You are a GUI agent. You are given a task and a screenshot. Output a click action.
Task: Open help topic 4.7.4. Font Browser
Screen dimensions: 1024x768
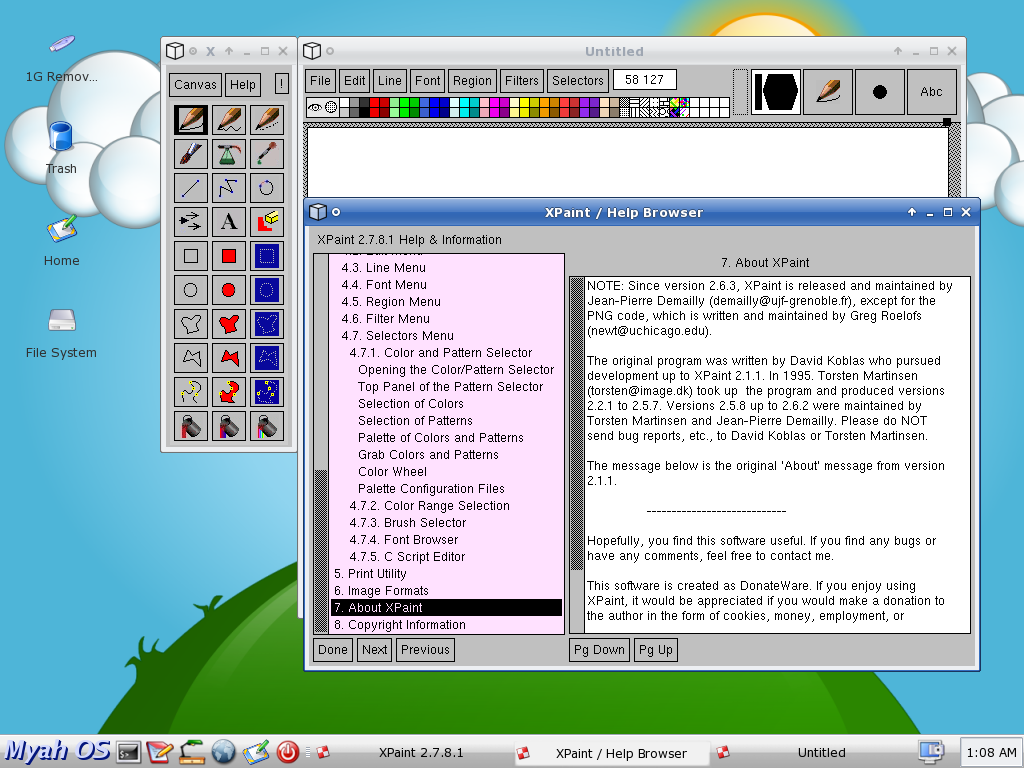click(x=446, y=540)
